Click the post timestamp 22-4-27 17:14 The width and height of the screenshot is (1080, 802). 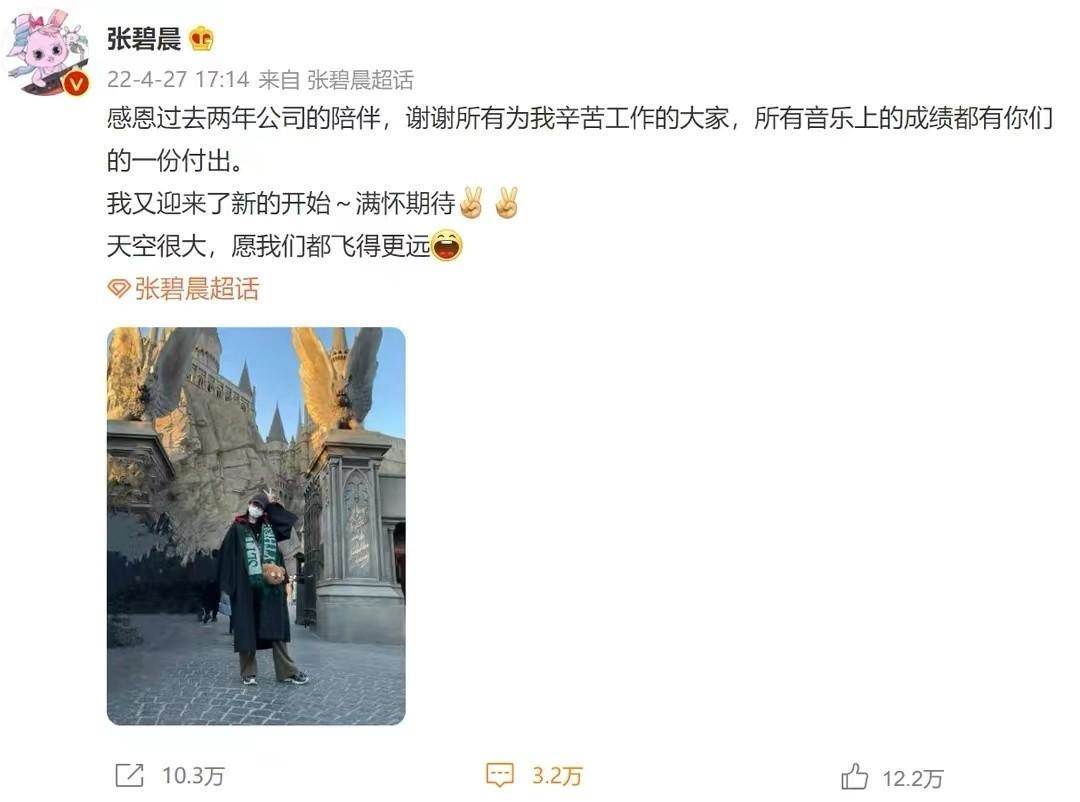[x=178, y=80]
